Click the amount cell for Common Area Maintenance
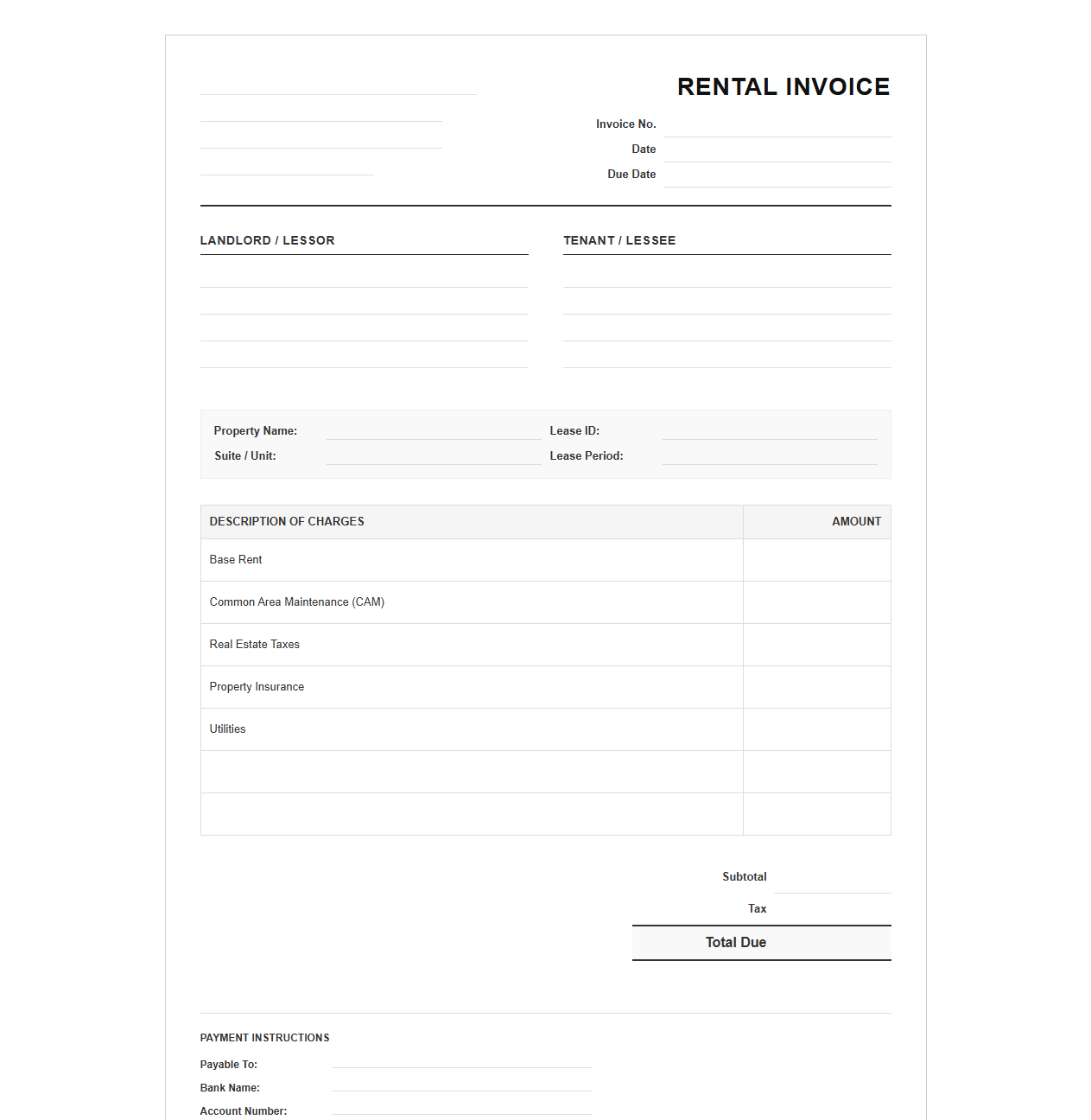This screenshot has width=1091, height=1120. [817, 602]
